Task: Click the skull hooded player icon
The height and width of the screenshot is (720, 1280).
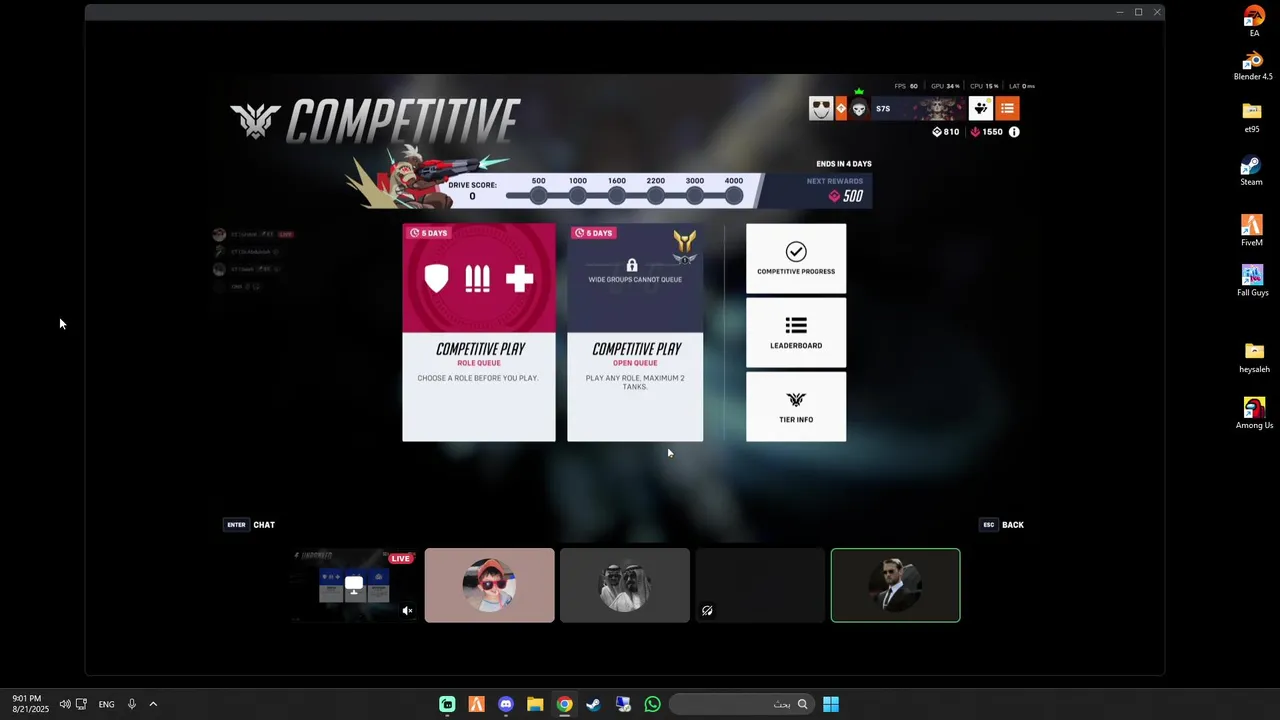Action: 859,108
